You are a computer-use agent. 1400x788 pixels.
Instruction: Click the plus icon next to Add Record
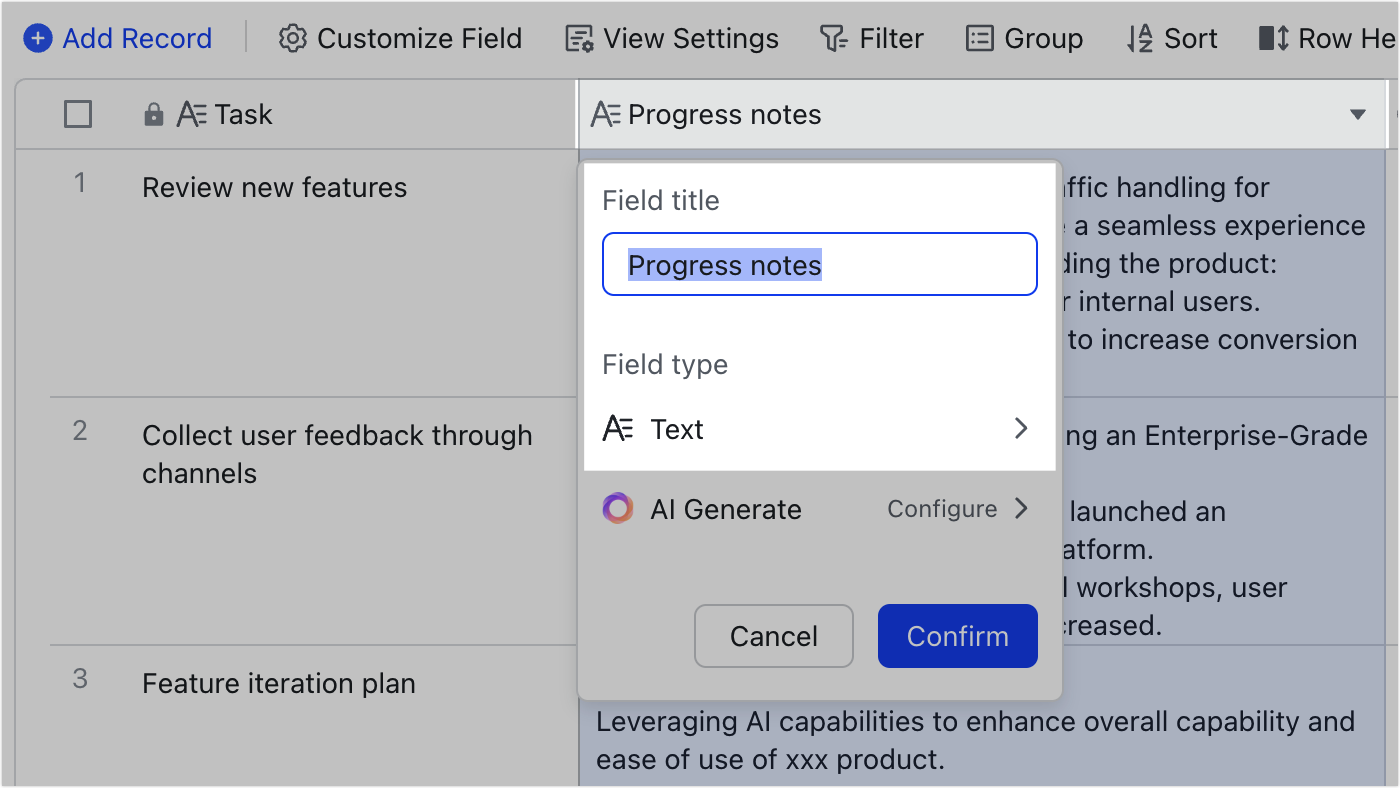click(x=38, y=38)
